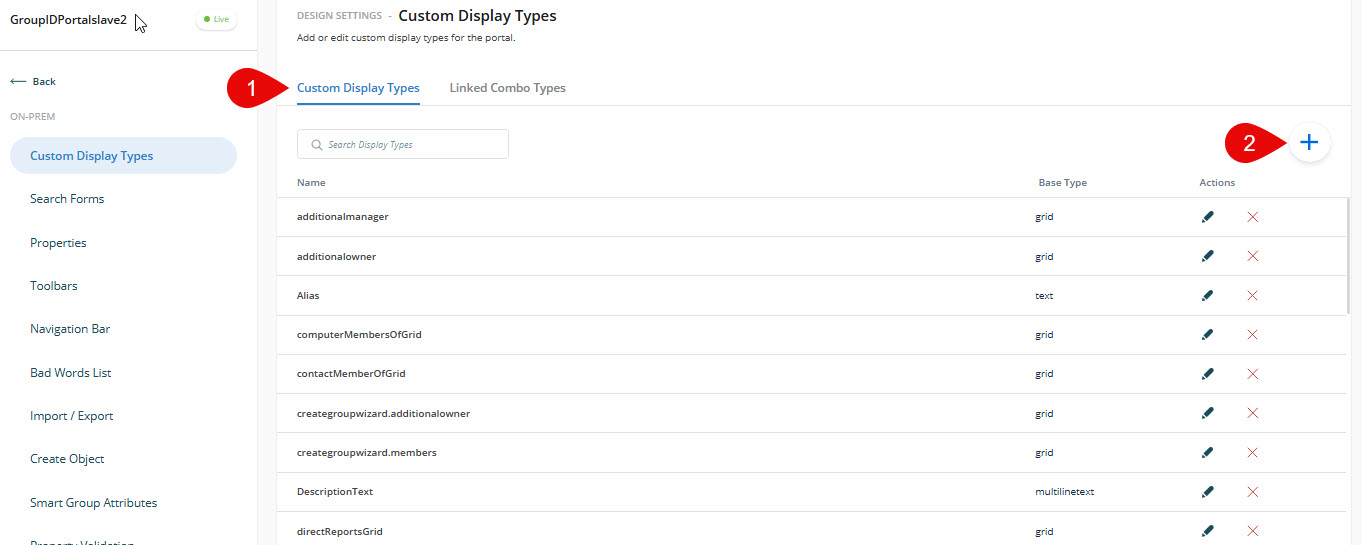Click the Design Settings breadcrumb
The width and height of the screenshot is (1362, 545).
(339, 16)
